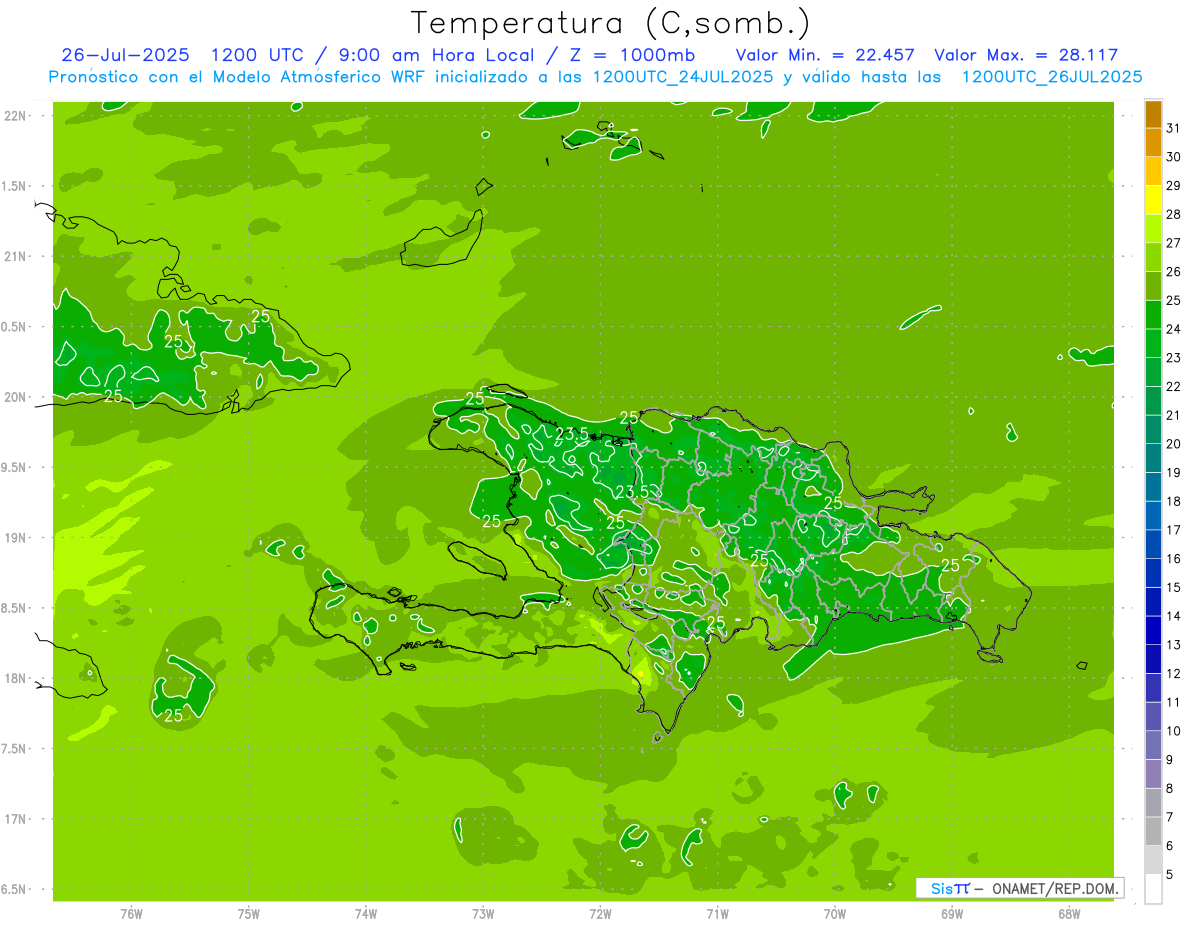Click the color scale value 8
Screen dimensions: 1200x927
(x=1170, y=788)
